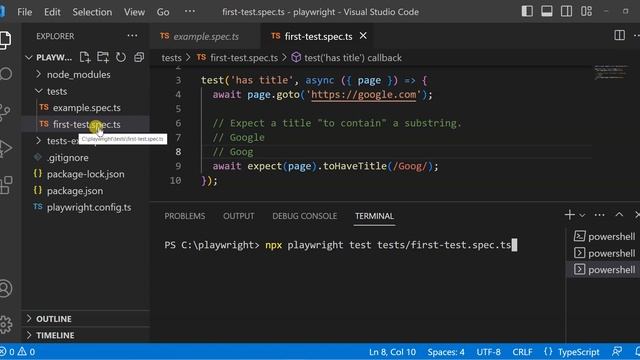Screen dimensions: 640x360
Task: Open the Explorer view in activity bar
Action: tap(6, 40)
